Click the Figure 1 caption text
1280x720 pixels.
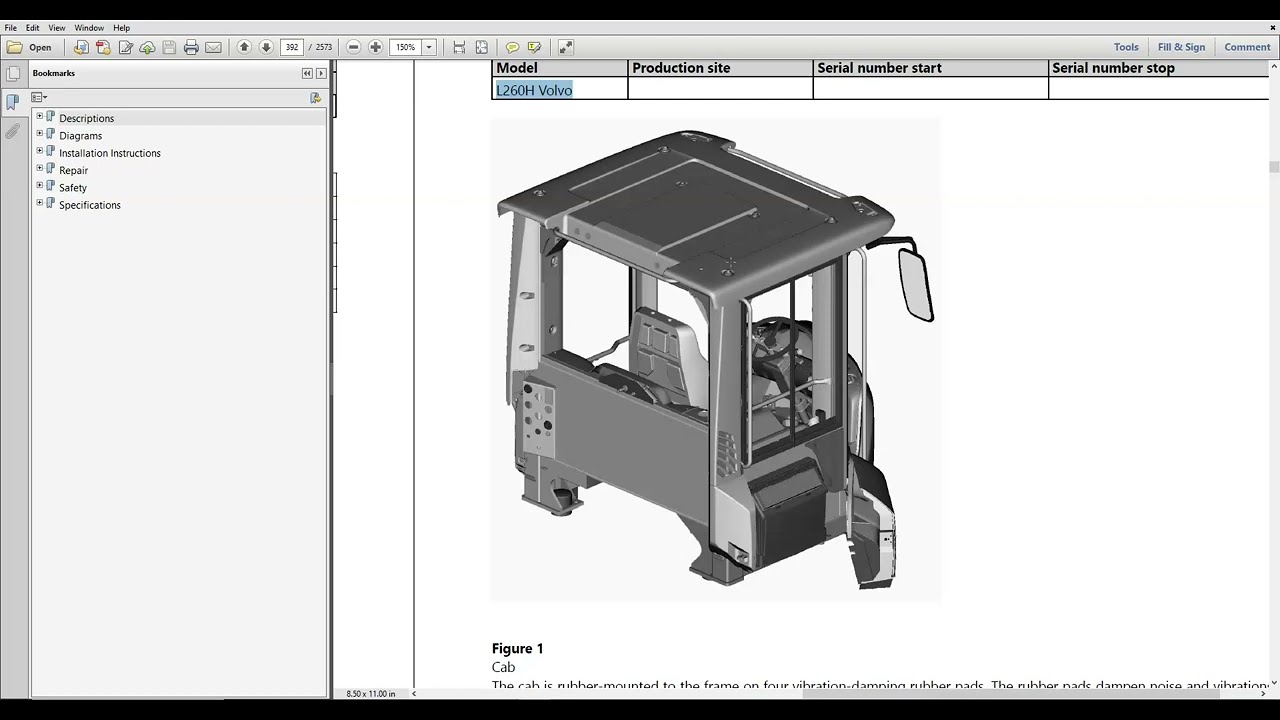pos(518,648)
